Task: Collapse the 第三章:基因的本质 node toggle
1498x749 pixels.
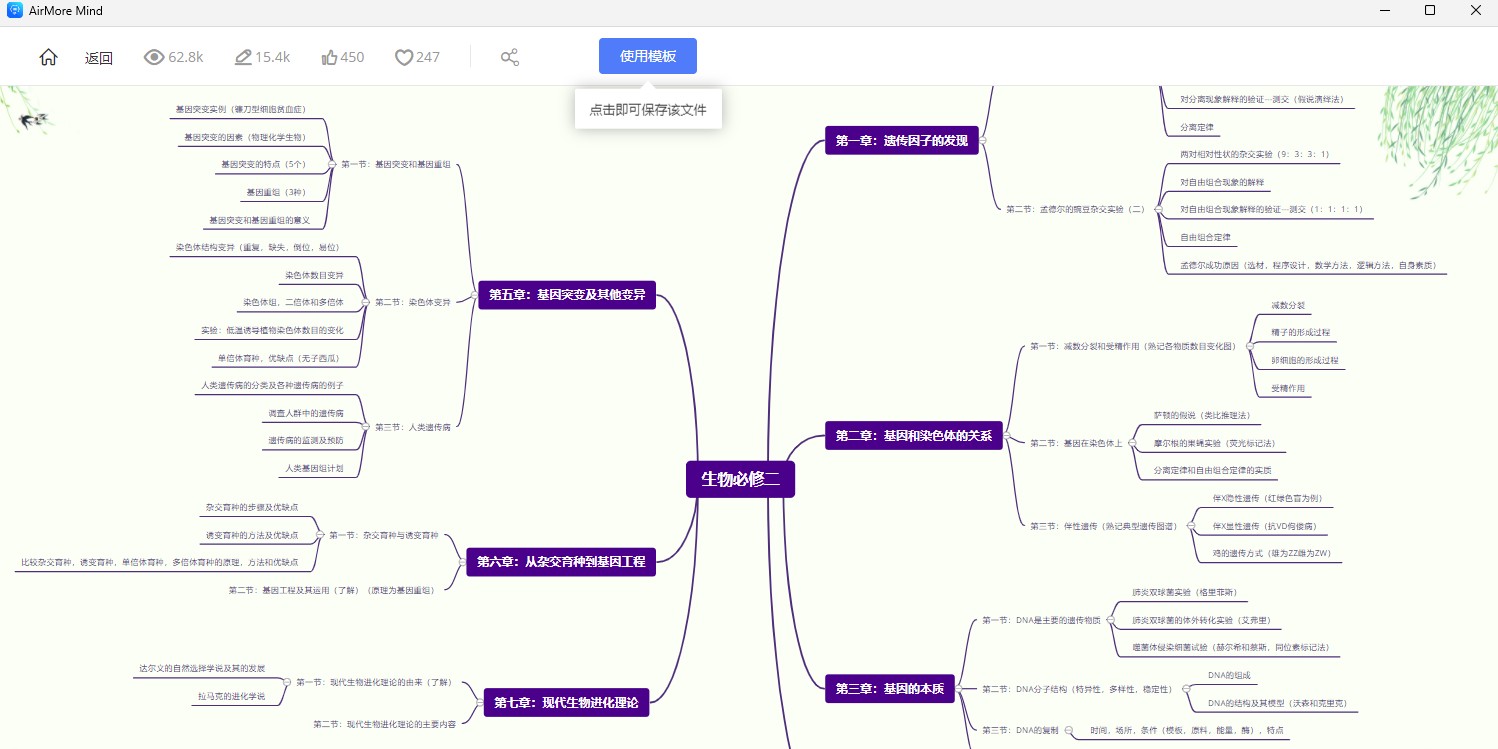Action: click(x=958, y=688)
